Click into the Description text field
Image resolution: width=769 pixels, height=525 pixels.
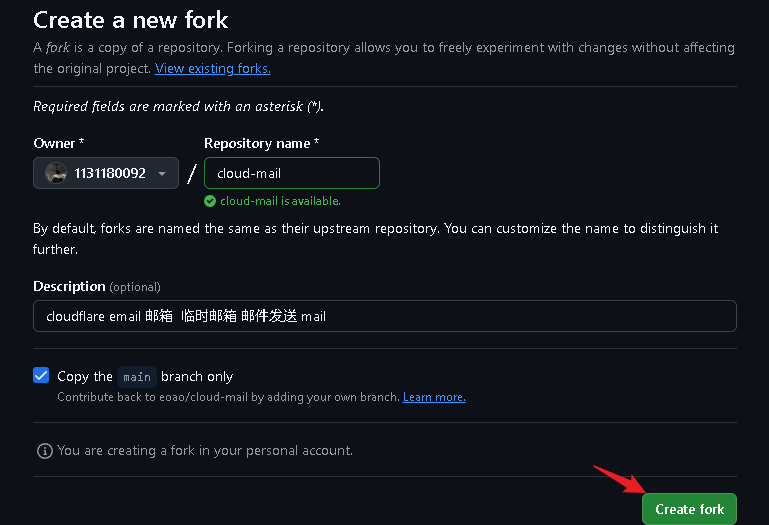click(385, 316)
